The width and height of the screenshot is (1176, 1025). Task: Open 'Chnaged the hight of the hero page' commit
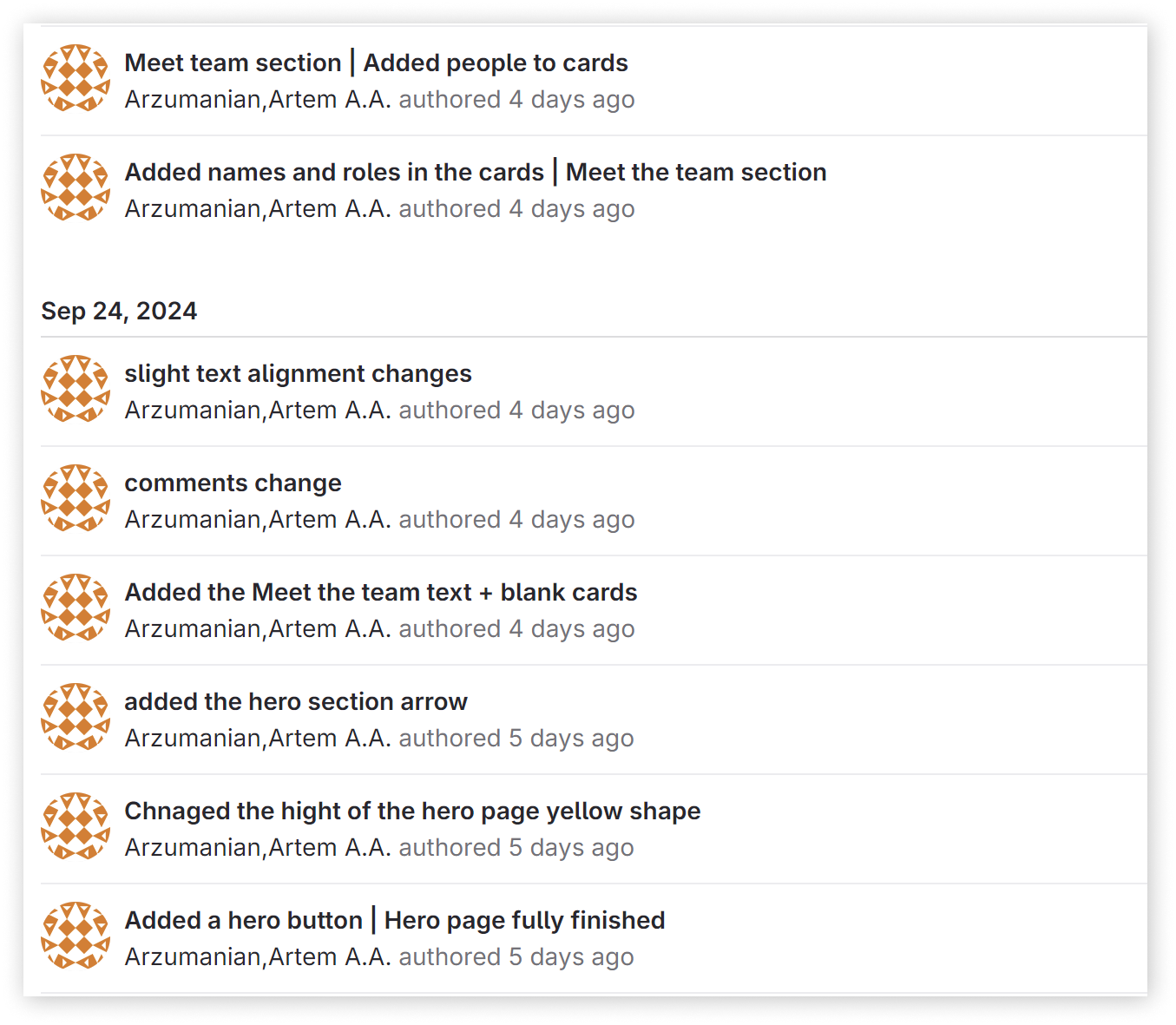coord(412,811)
